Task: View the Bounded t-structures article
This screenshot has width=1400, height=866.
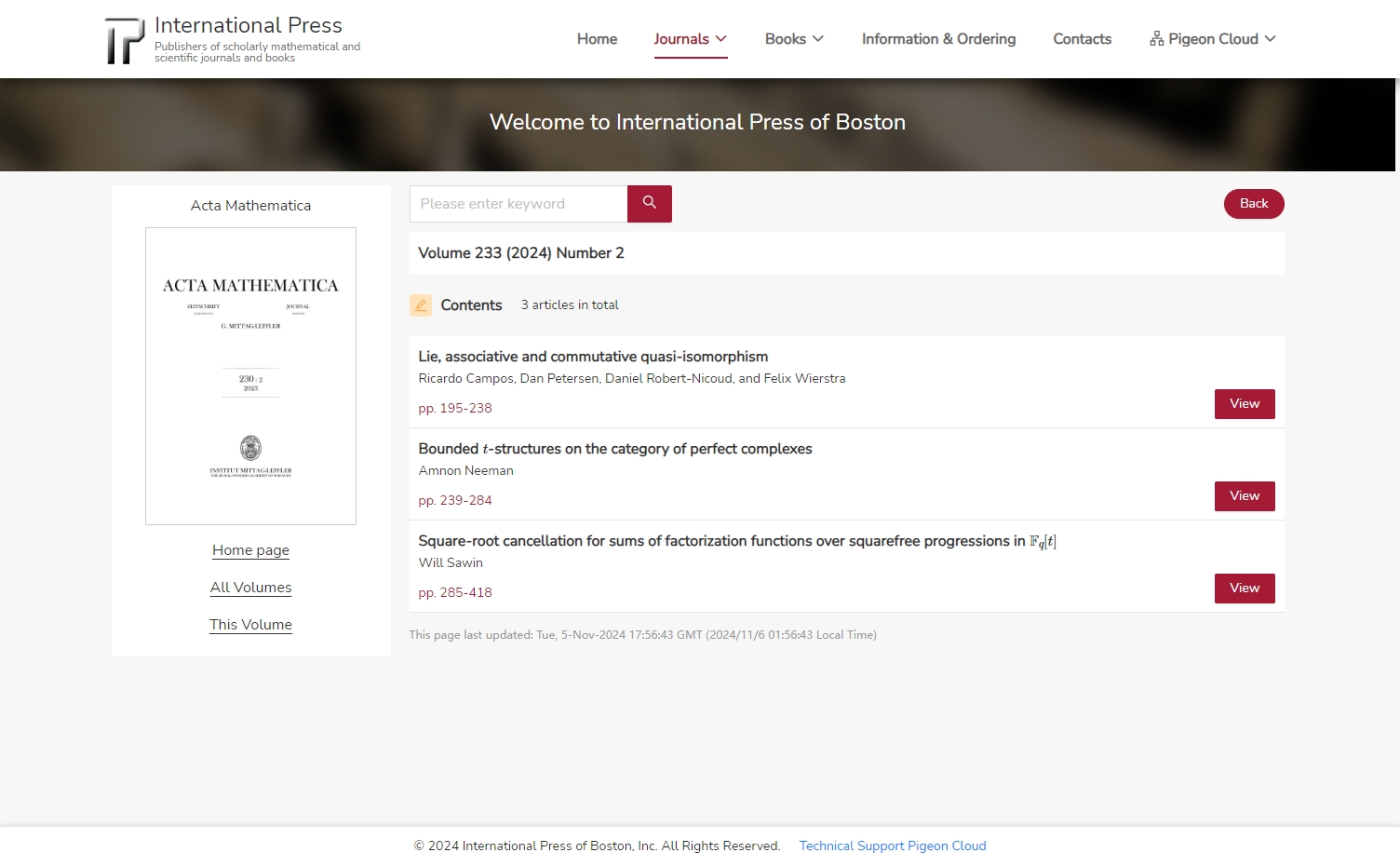Action: (1245, 496)
